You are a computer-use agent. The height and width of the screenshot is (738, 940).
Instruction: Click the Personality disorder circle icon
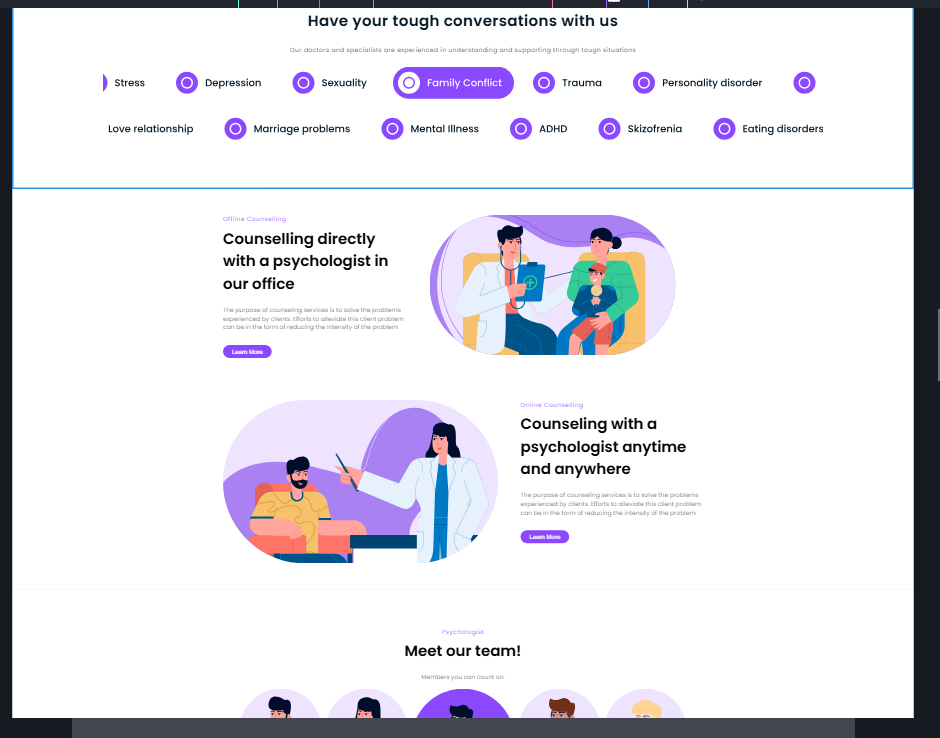point(644,83)
